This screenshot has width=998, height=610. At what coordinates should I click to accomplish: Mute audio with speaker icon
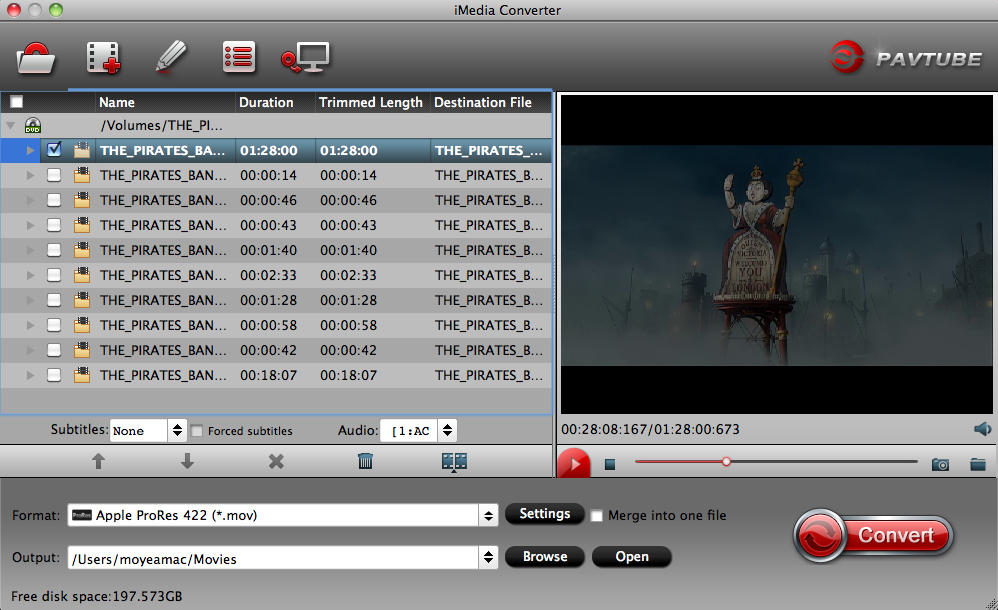point(982,429)
